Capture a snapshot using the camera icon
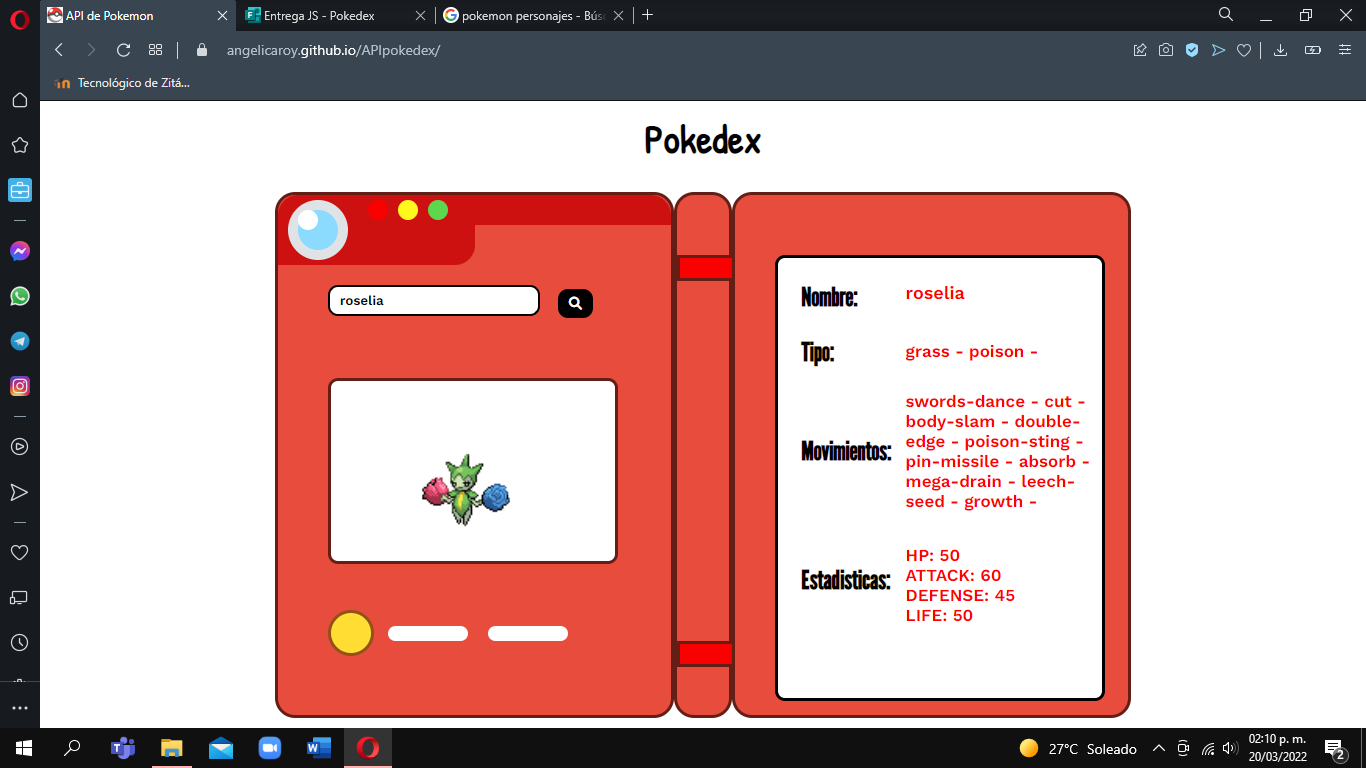Viewport: 1366px width, 768px height. pos(1166,49)
